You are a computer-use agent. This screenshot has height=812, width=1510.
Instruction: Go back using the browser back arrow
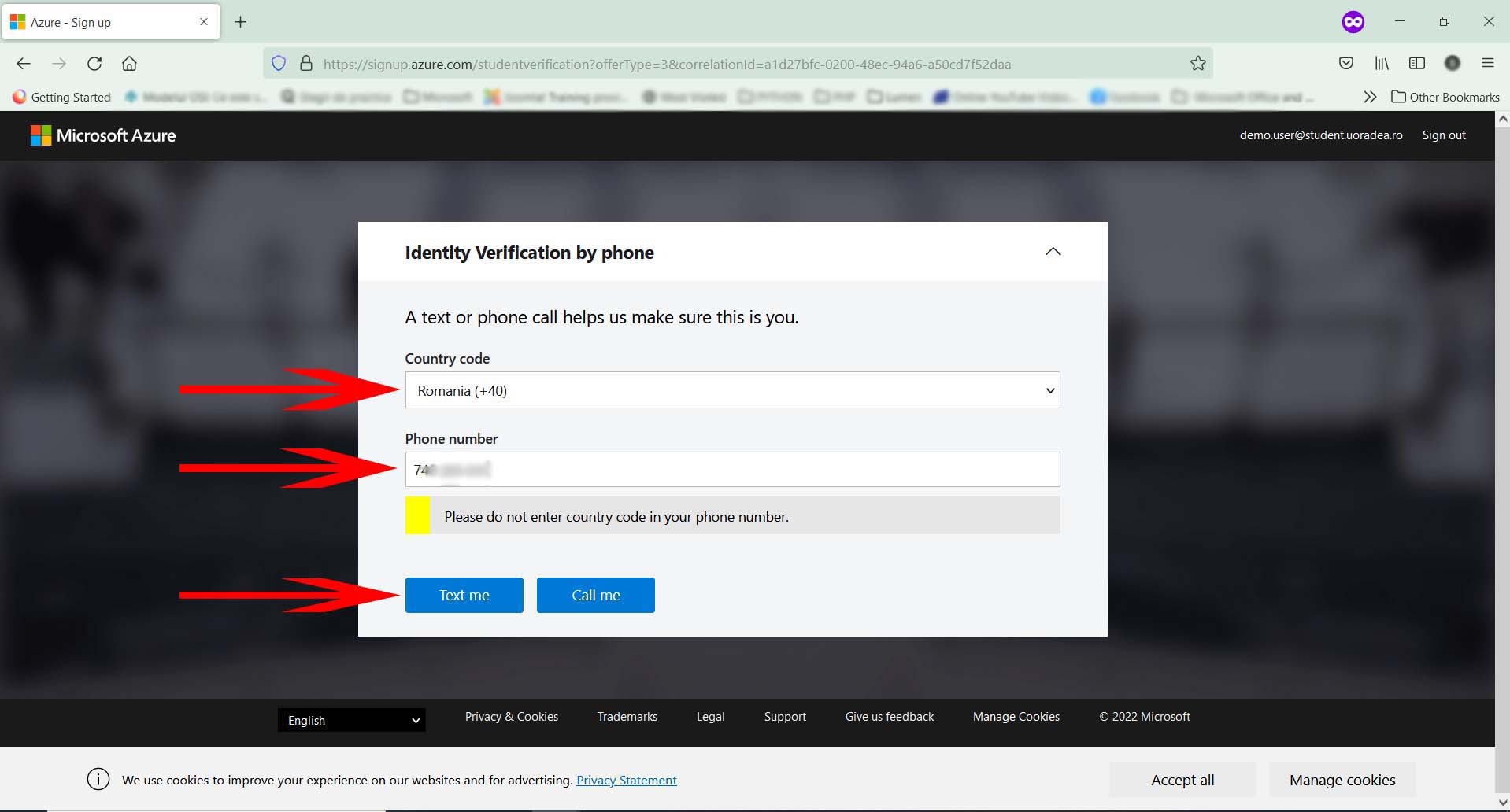(x=24, y=64)
